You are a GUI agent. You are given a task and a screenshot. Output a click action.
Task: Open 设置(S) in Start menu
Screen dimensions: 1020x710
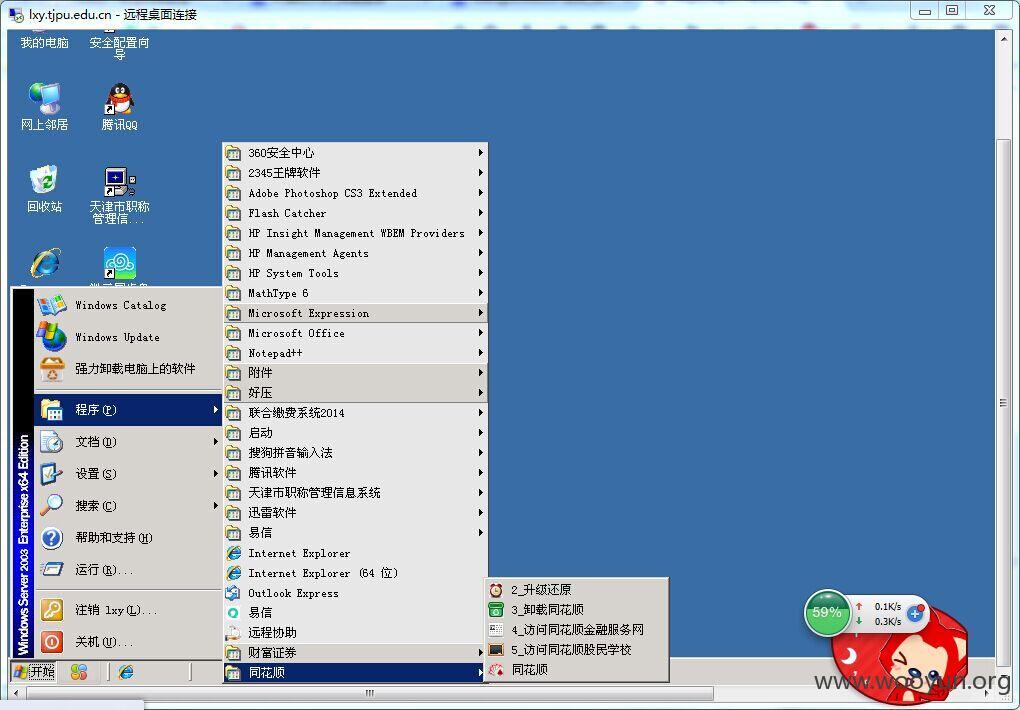[x=128, y=474]
